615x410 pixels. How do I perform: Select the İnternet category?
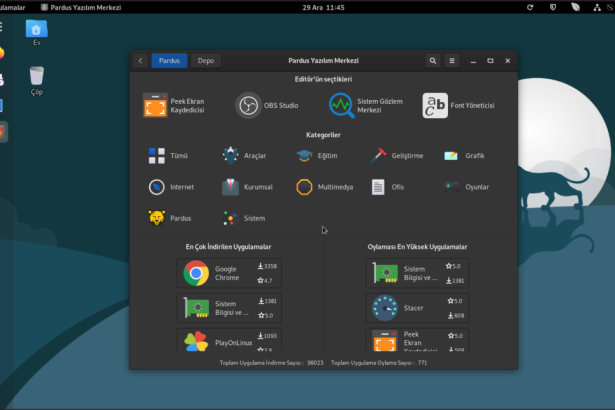point(171,187)
